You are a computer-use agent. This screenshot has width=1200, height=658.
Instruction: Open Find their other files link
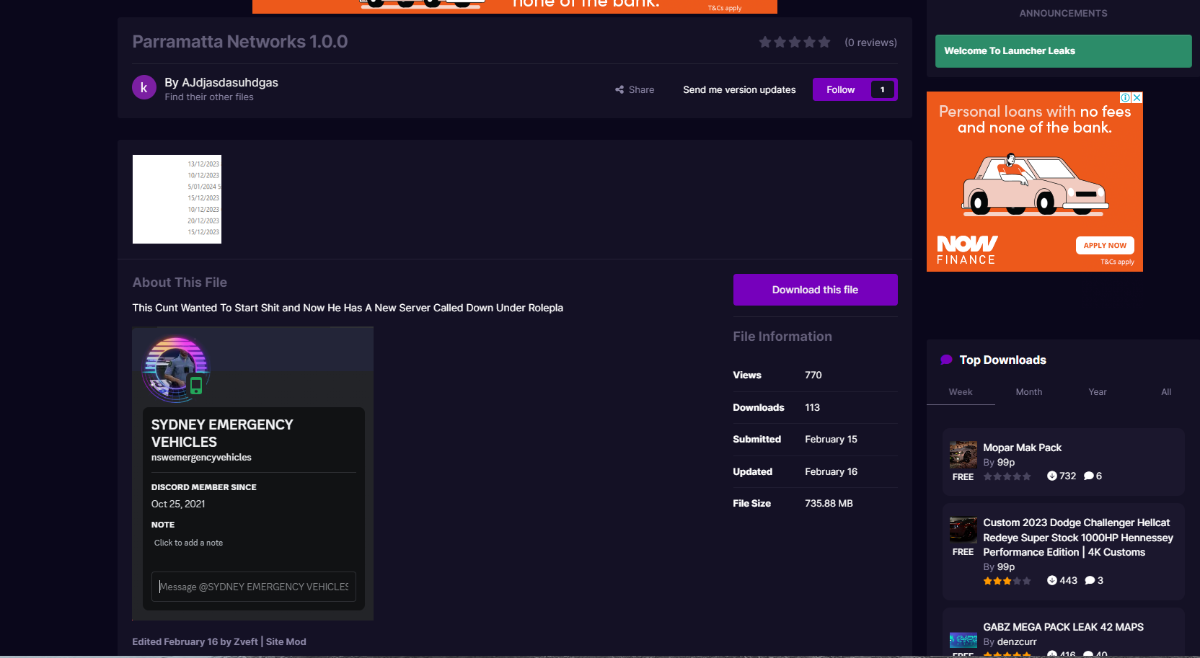[x=209, y=97]
